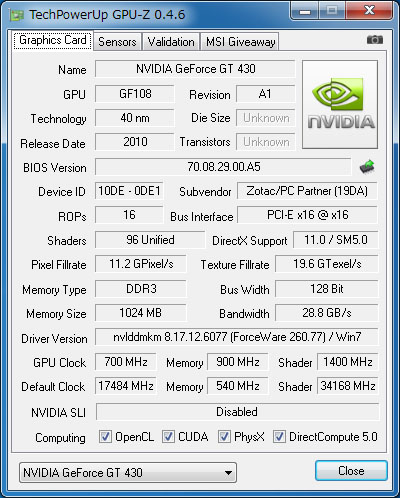Click the Device ID field

129,191
